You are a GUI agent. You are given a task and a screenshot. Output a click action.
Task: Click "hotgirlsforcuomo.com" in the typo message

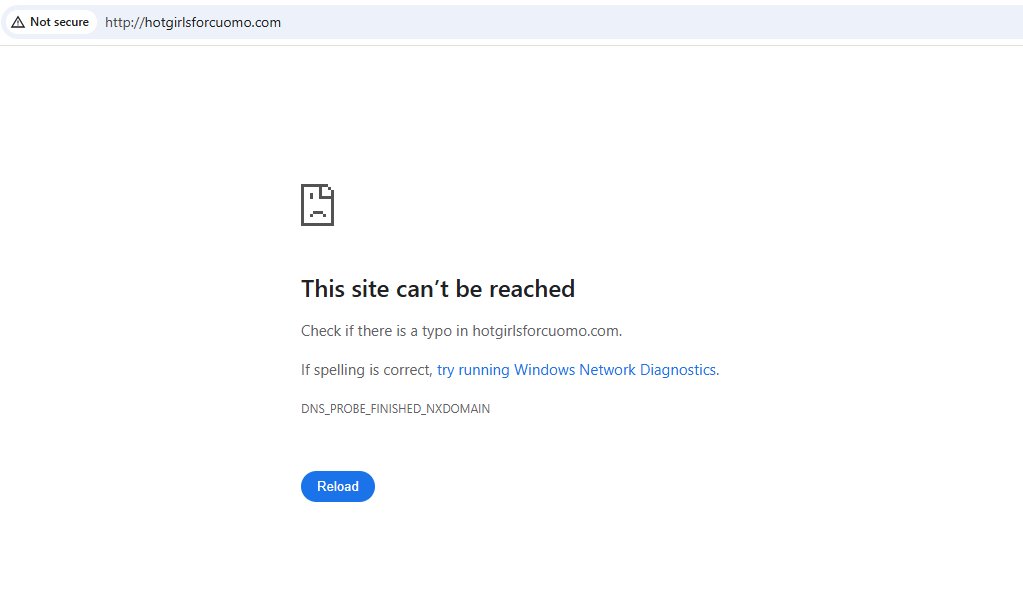[x=545, y=331]
